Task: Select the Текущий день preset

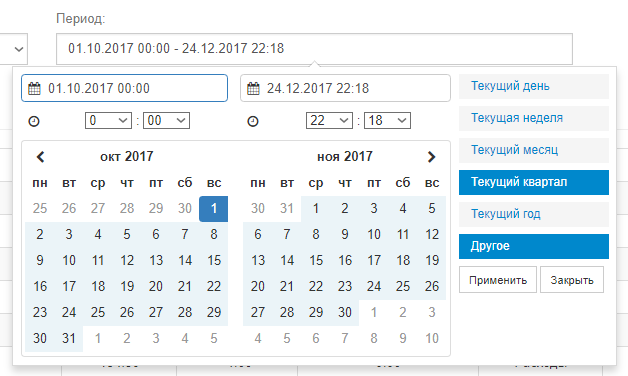Action: tap(534, 86)
